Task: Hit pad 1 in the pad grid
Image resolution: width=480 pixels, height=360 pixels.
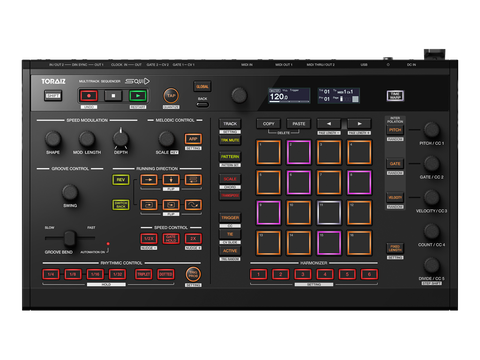Action: pos(268,152)
